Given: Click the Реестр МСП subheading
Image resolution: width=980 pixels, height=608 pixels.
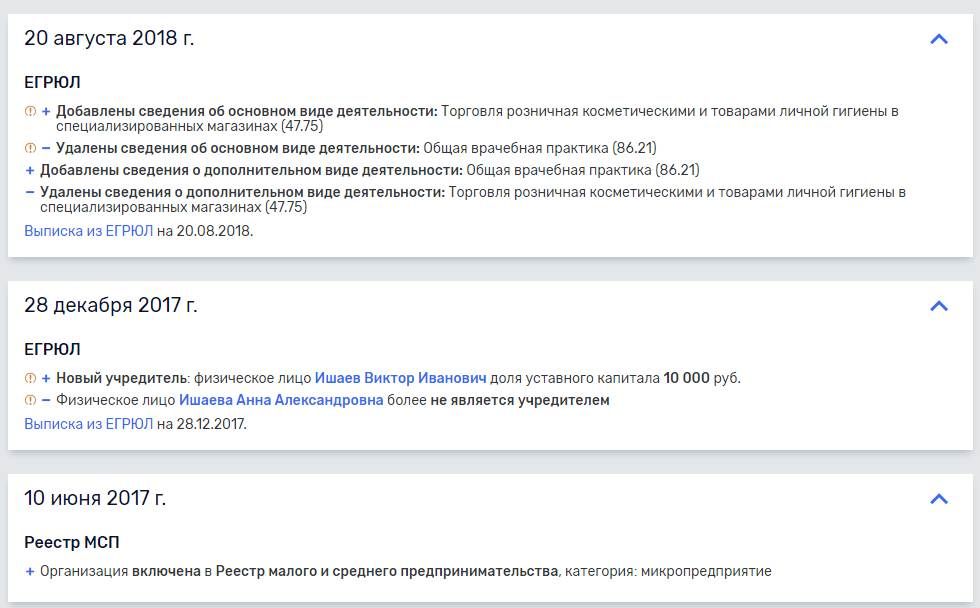Looking at the screenshot, I should point(71,542).
